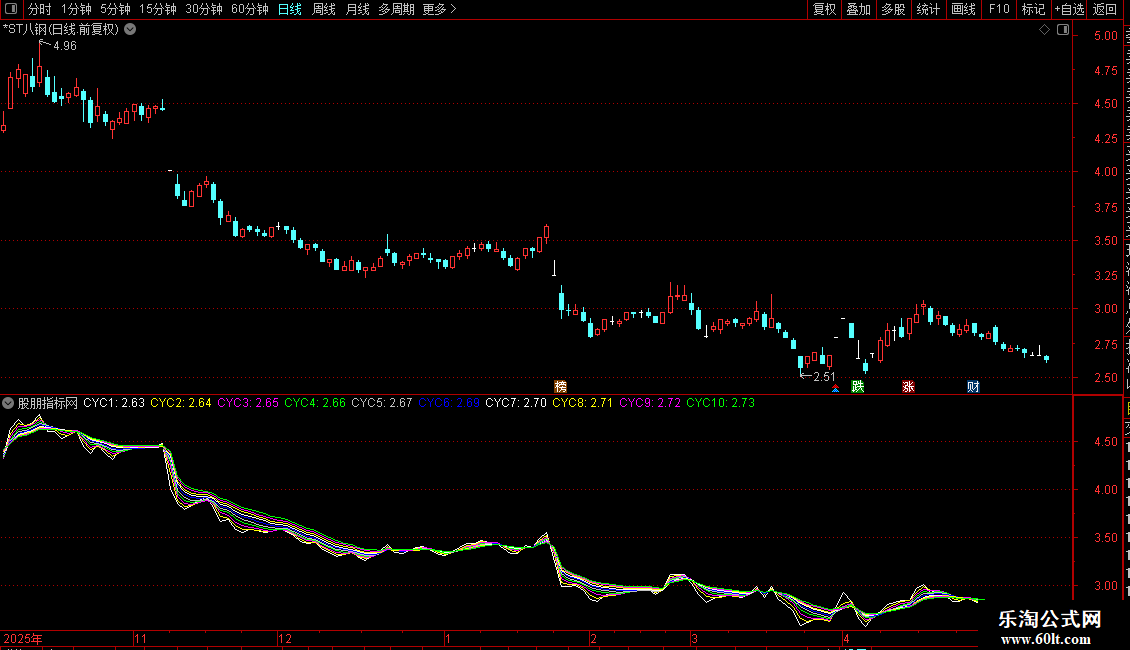1130x650 pixels.
Task: Click the CYC7: 2.70 indicator value
Action: (x=516, y=403)
